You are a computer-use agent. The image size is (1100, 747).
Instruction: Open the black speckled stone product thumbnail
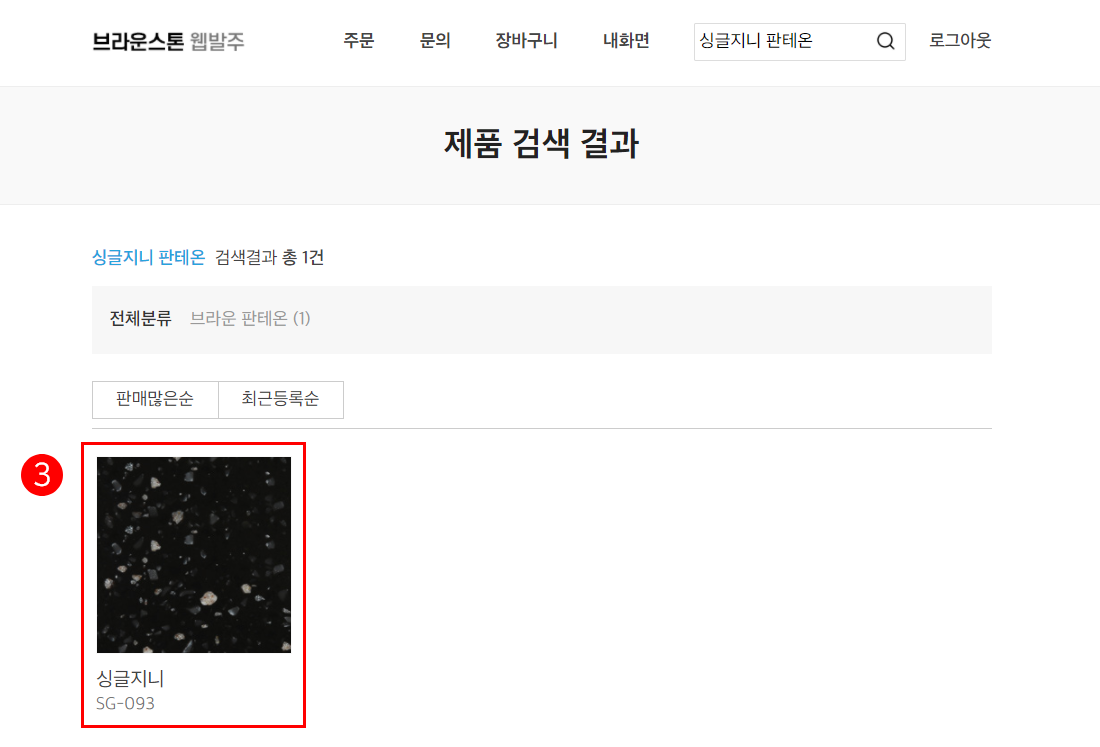point(194,555)
